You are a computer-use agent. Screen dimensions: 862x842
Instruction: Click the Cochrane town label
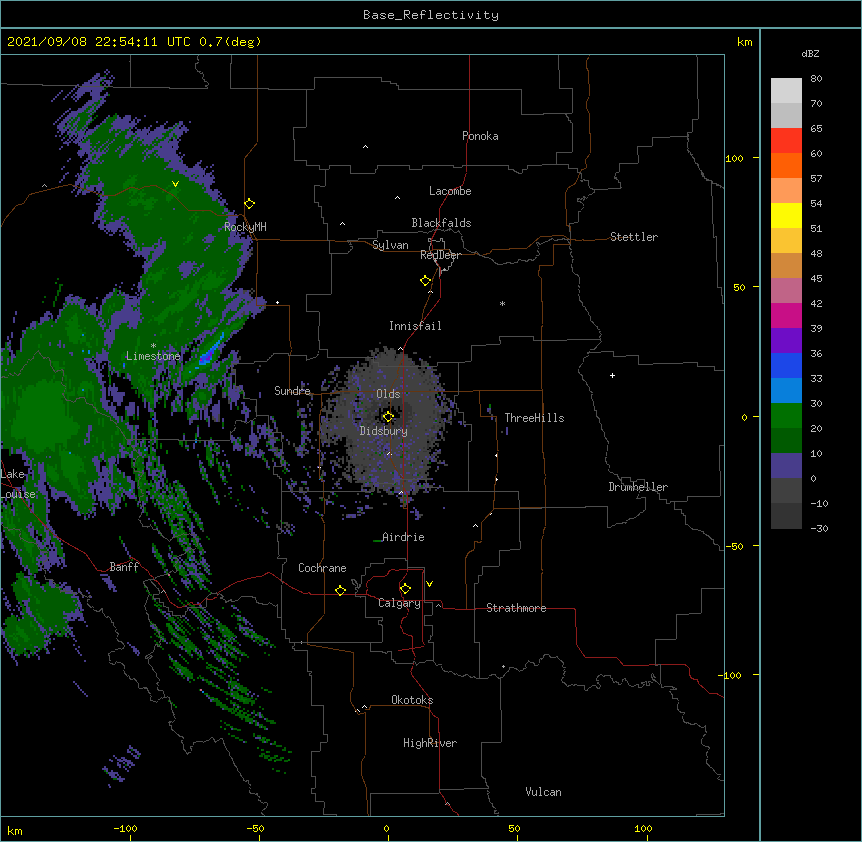322,568
